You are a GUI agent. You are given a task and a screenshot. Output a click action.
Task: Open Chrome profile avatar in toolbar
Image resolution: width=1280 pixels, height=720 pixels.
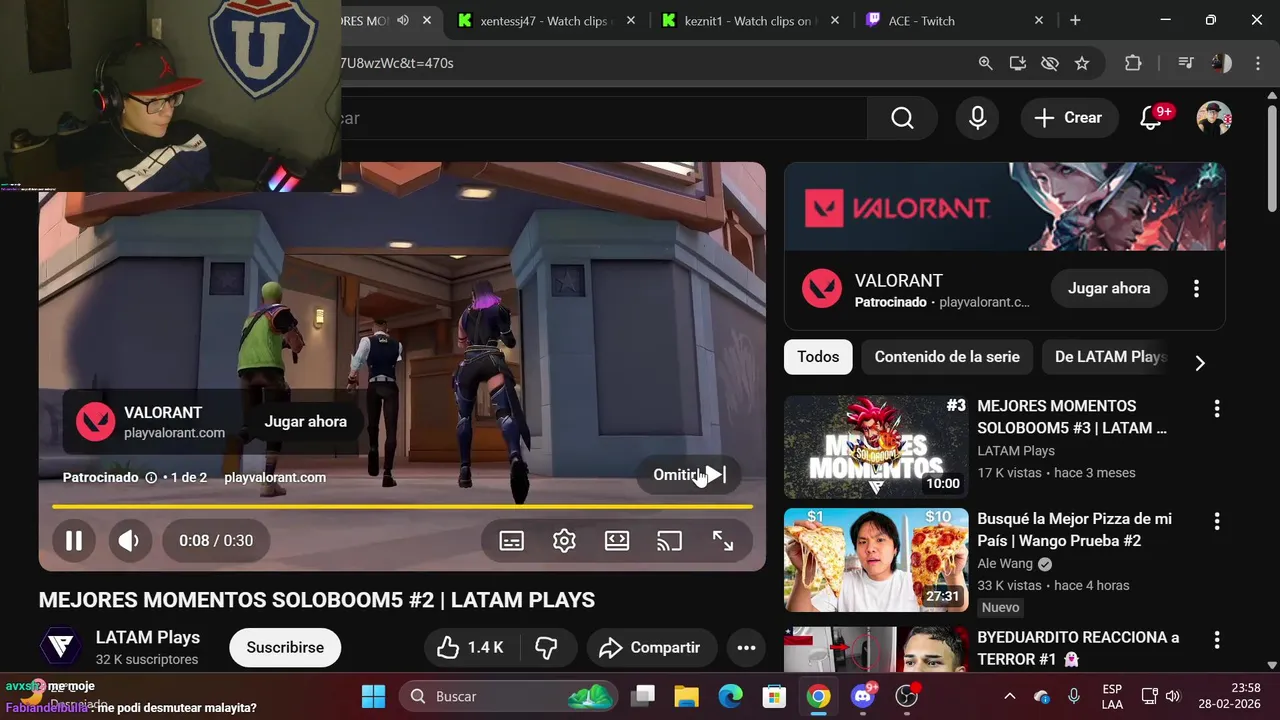pyautogui.click(x=1221, y=63)
